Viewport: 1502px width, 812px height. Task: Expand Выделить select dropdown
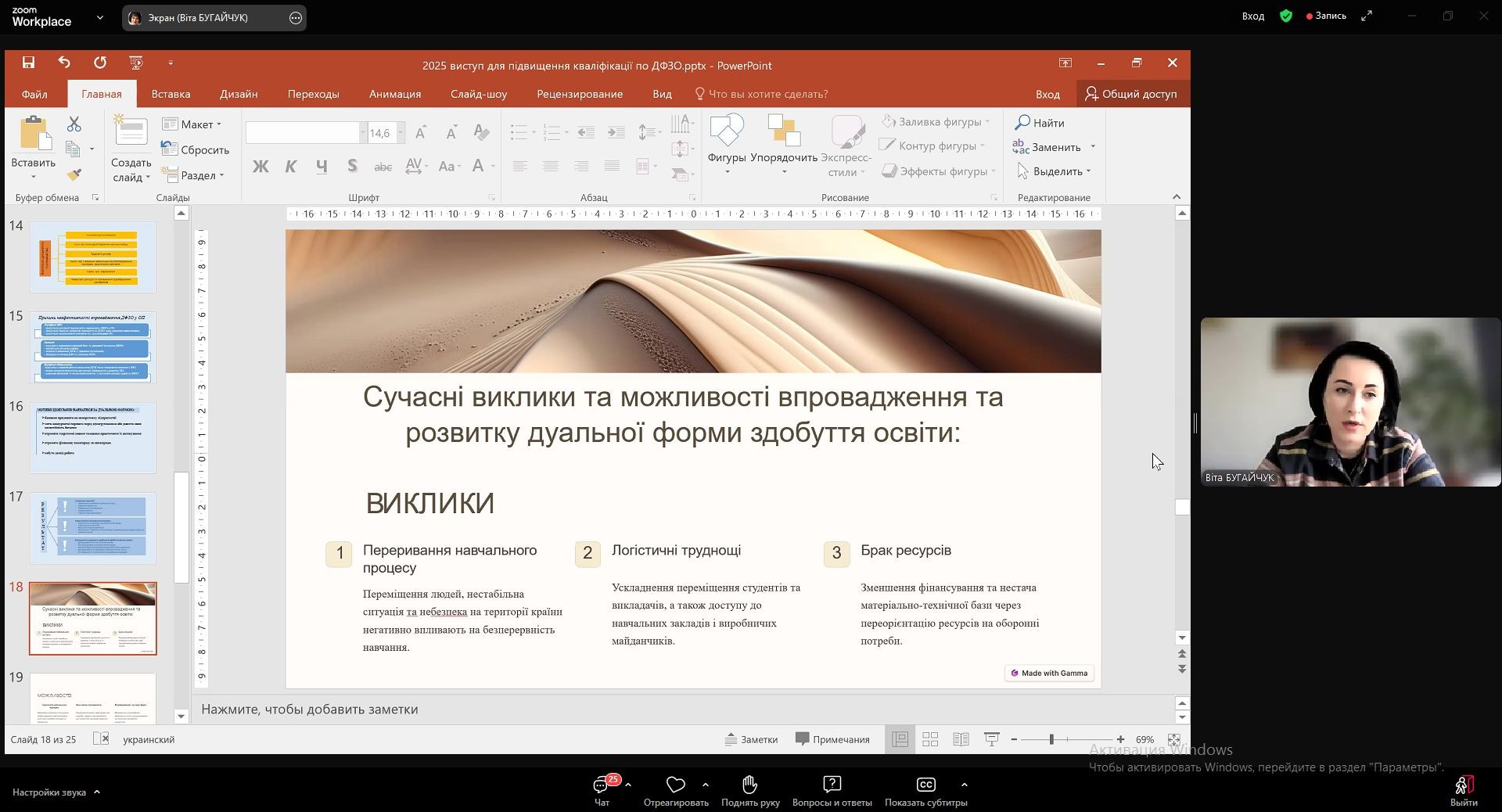[1088, 171]
